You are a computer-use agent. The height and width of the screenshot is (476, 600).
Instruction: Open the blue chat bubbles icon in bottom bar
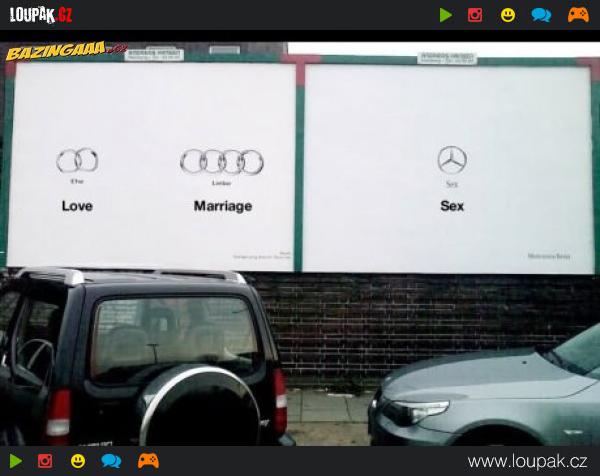111,461
